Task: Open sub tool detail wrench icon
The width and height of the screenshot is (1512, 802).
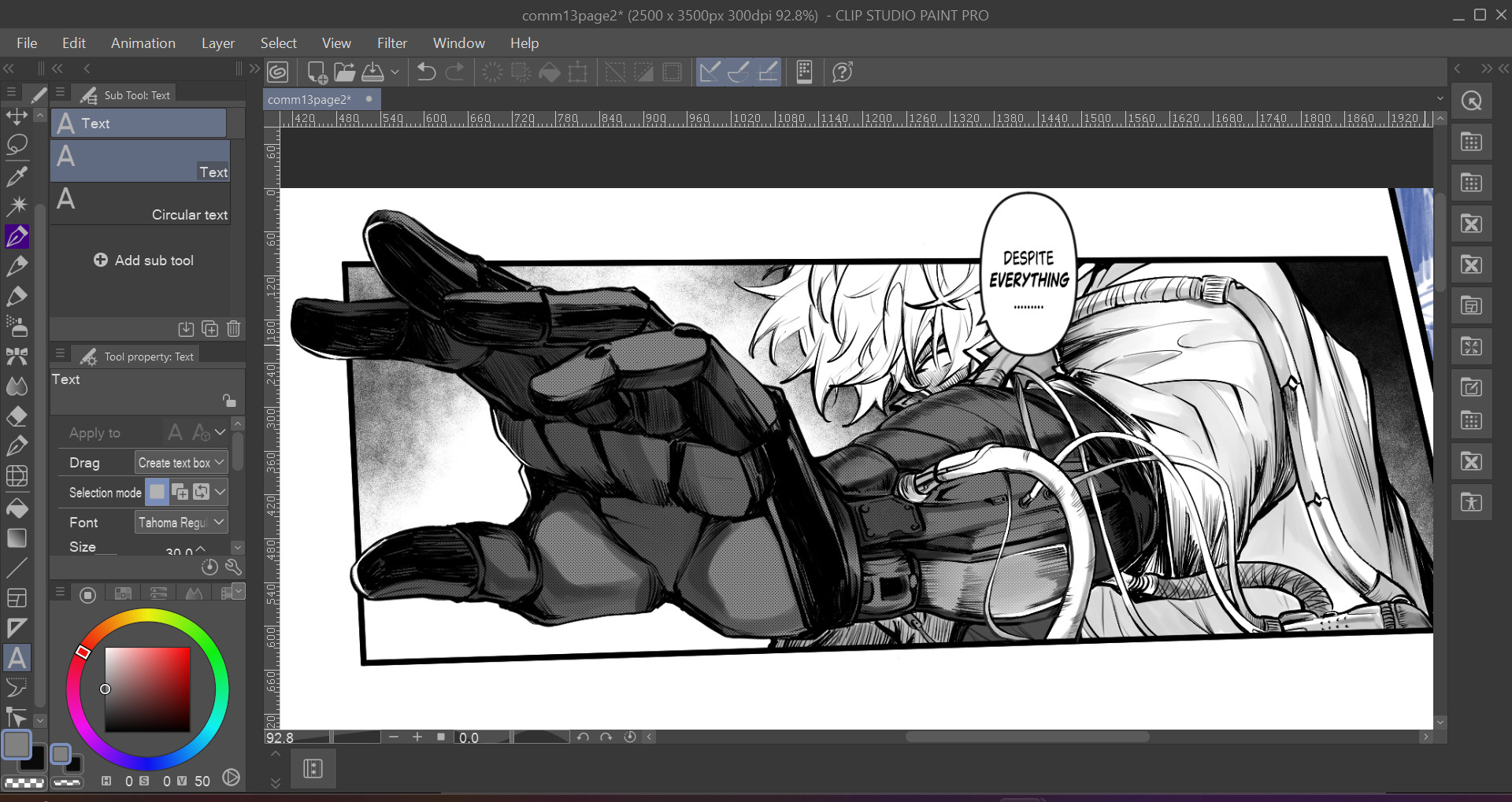Action: click(x=233, y=567)
